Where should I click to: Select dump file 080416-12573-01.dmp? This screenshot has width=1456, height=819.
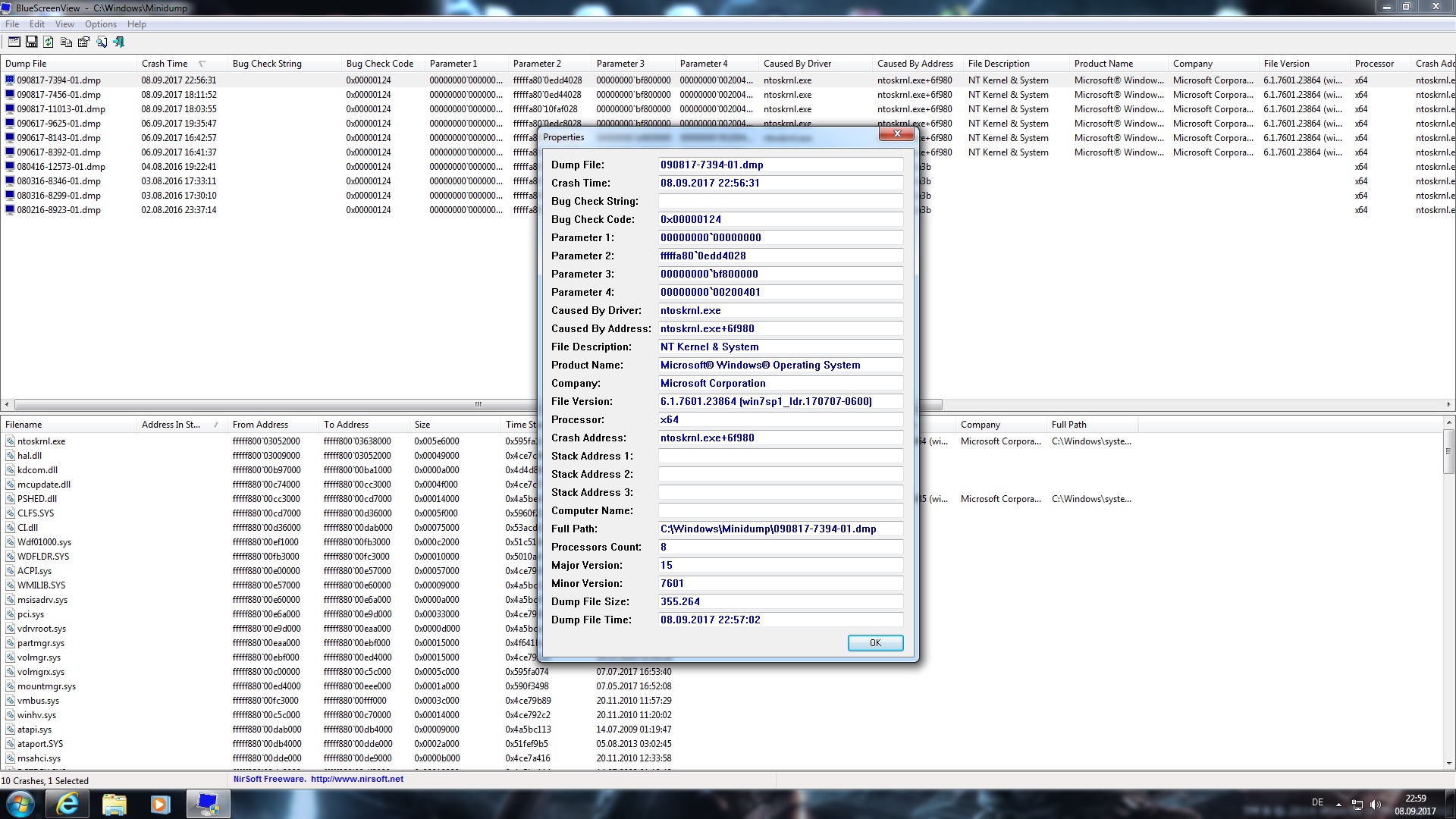pyautogui.click(x=61, y=167)
